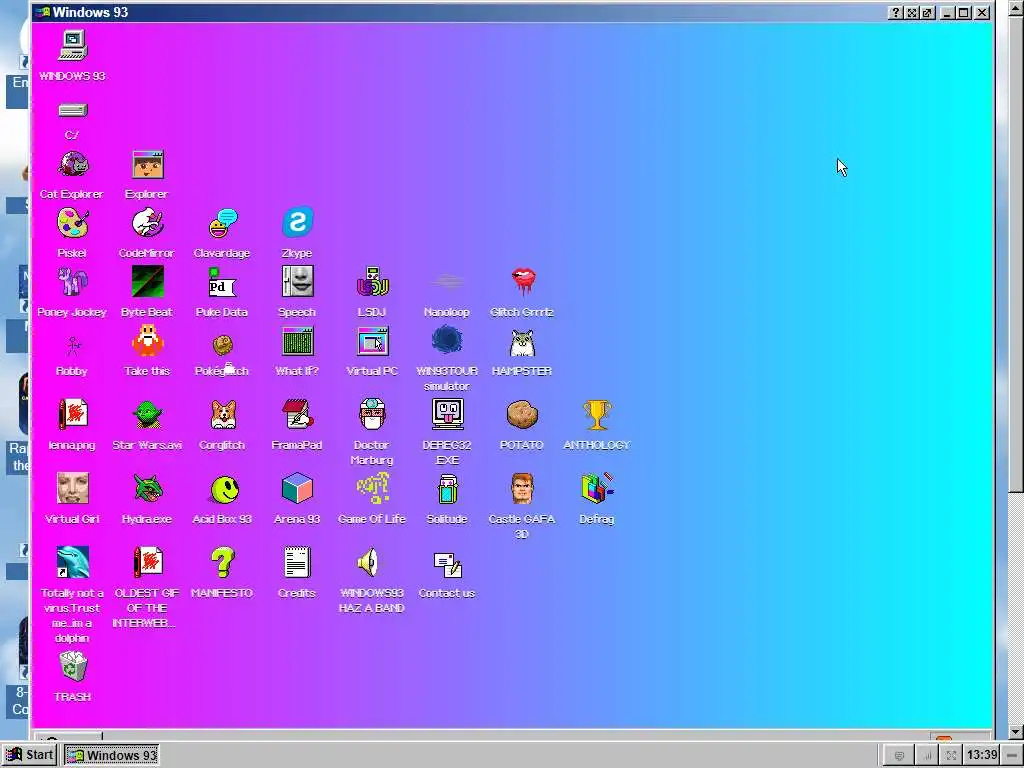The height and width of the screenshot is (768, 1024).
Task: Open the WINDOWS 93 computer icon
Action: [72, 46]
